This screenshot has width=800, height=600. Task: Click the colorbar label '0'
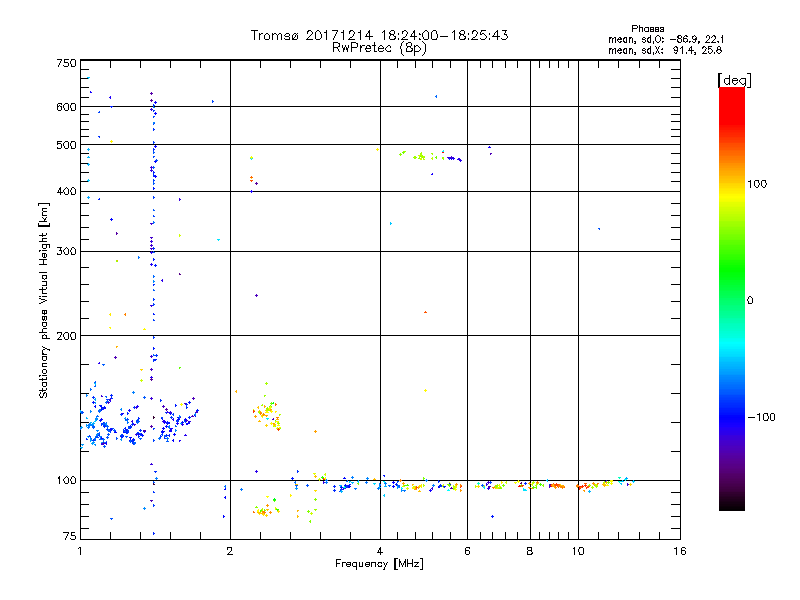pos(749,301)
